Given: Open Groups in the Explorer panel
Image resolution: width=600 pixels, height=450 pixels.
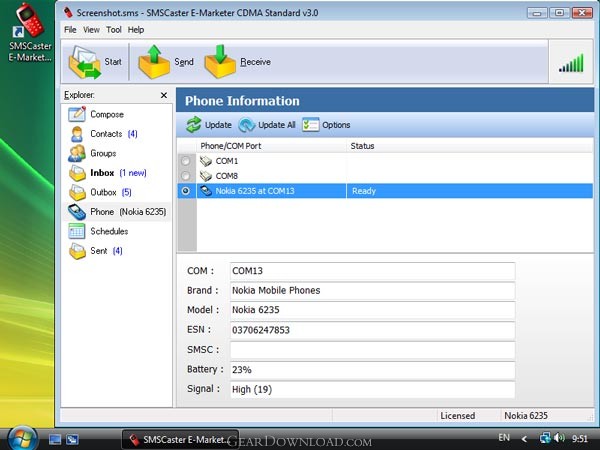Looking at the screenshot, I should point(92,153).
